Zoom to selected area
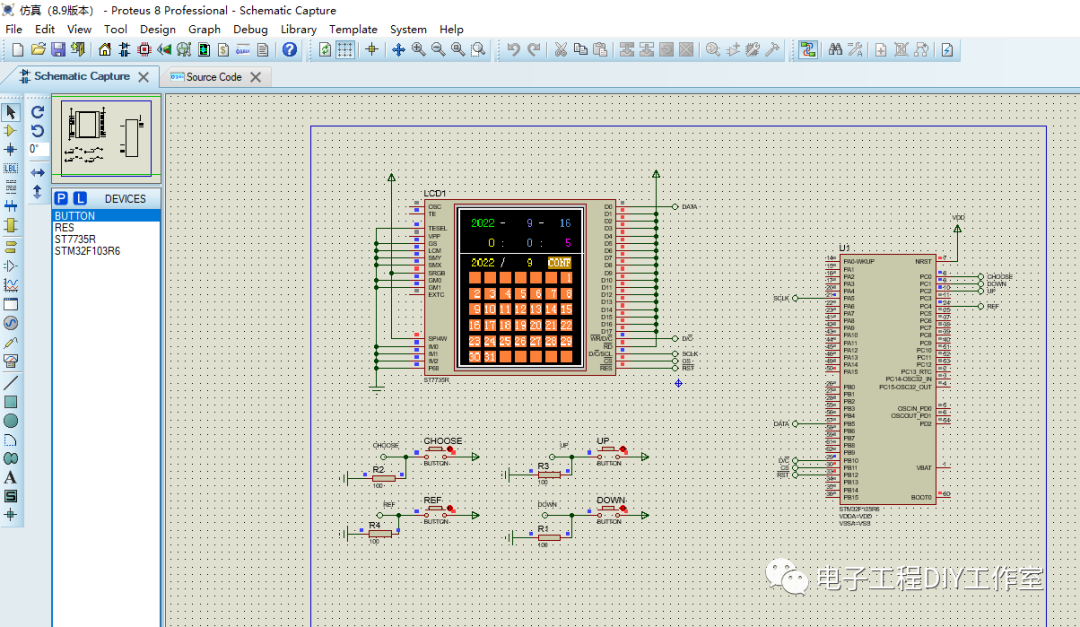The image size is (1080, 627). pos(478,50)
